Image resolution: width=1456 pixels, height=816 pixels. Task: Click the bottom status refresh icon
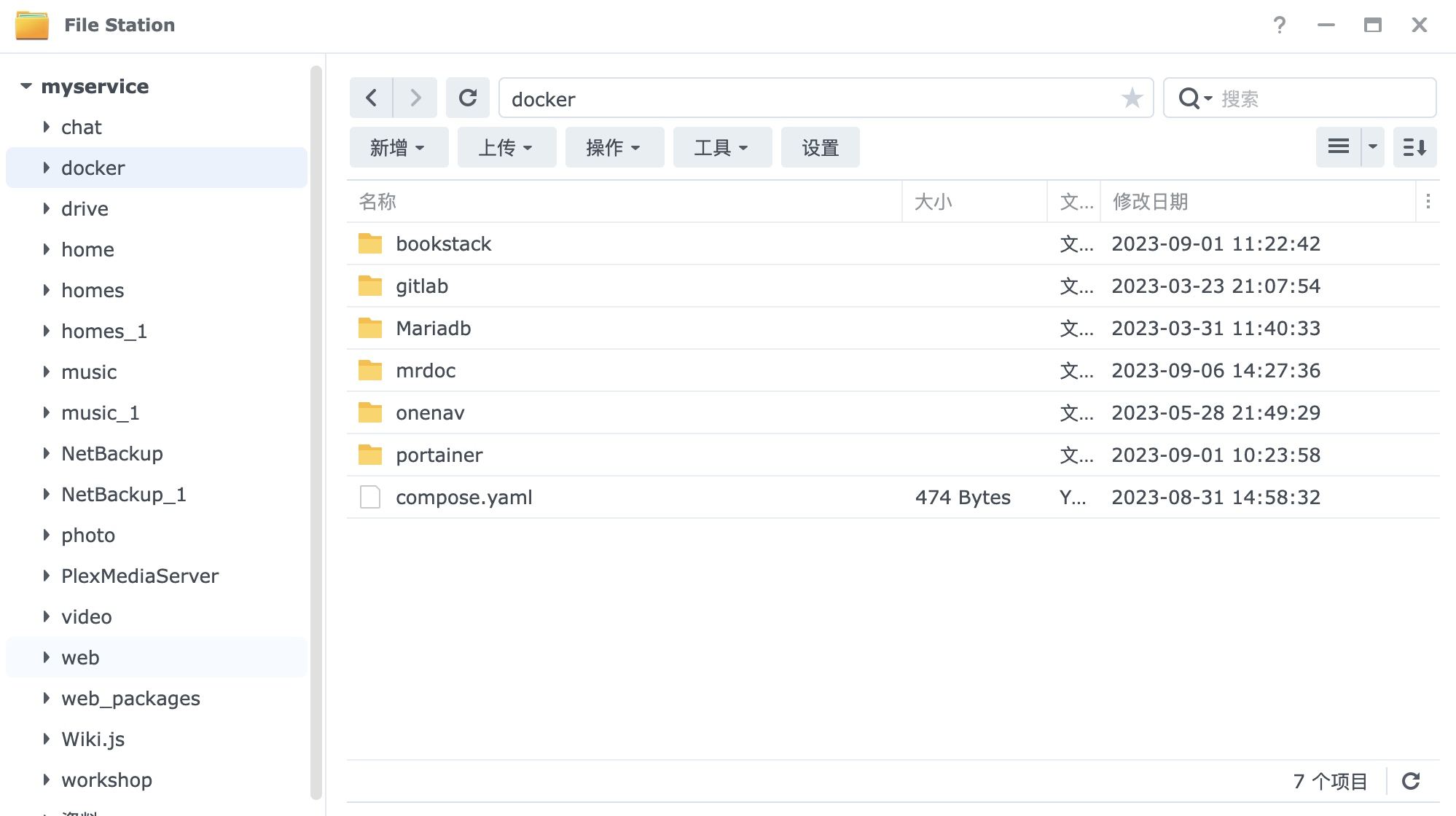(x=1411, y=781)
